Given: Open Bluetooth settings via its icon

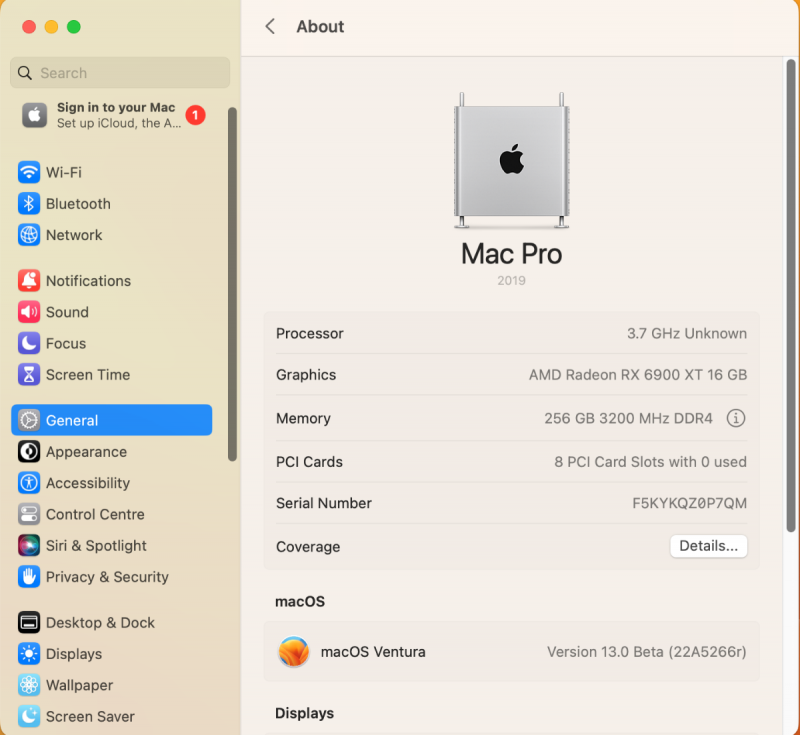Looking at the screenshot, I should pos(29,204).
